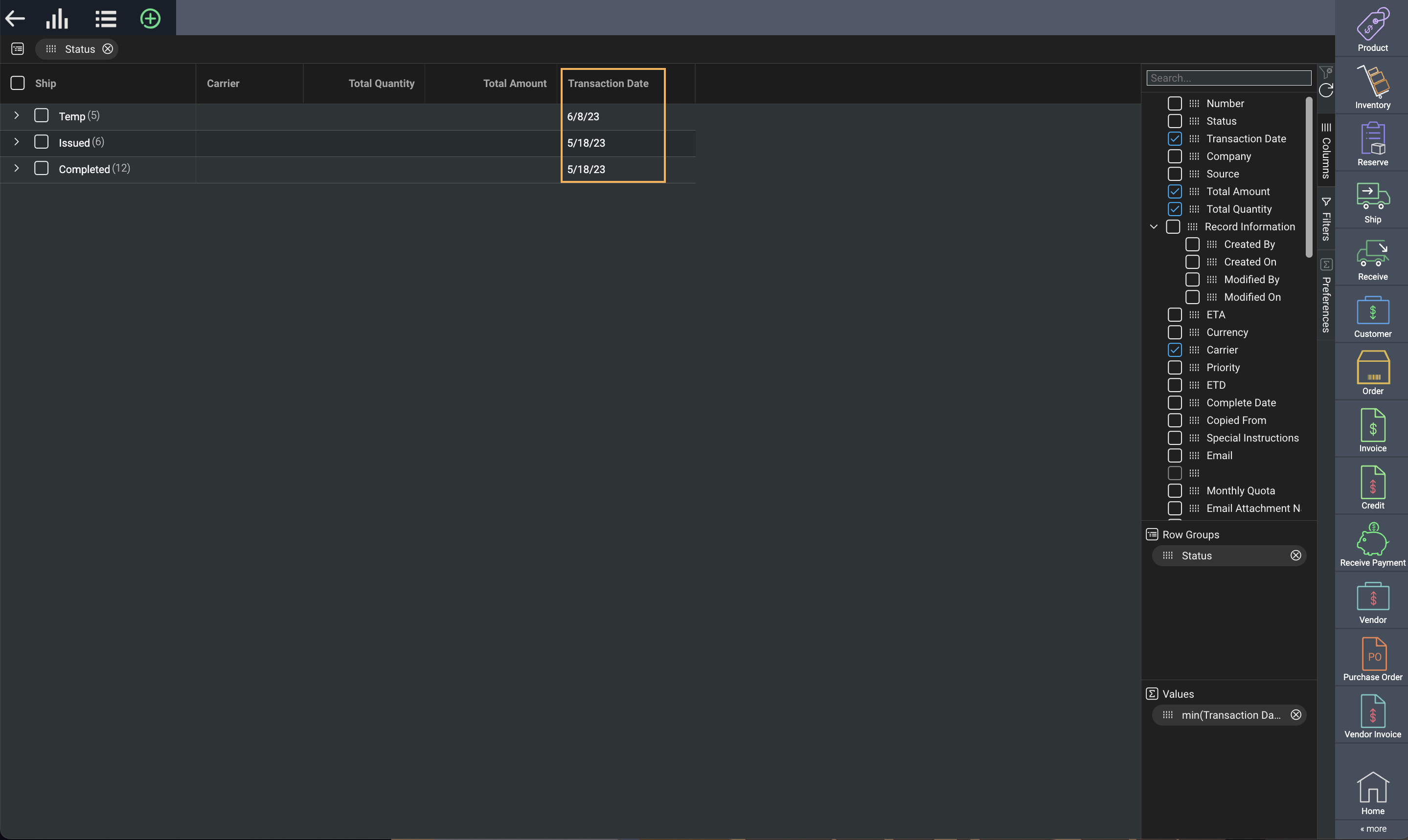Click the refresh icon above Columns tab
1408x840 pixels.
pyautogui.click(x=1326, y=90)
